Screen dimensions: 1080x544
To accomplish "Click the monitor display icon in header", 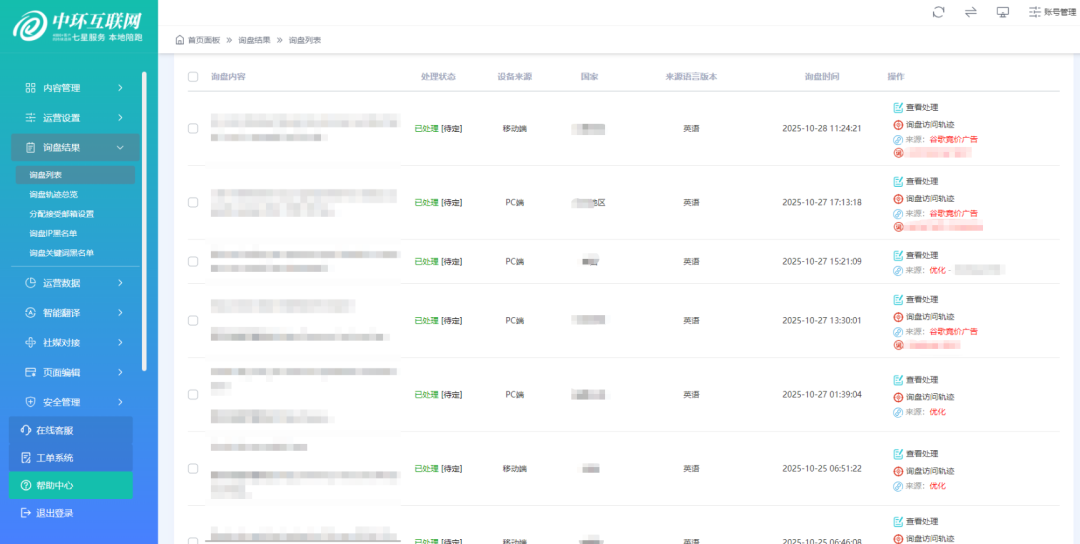I will click(x=1003, y=12).
